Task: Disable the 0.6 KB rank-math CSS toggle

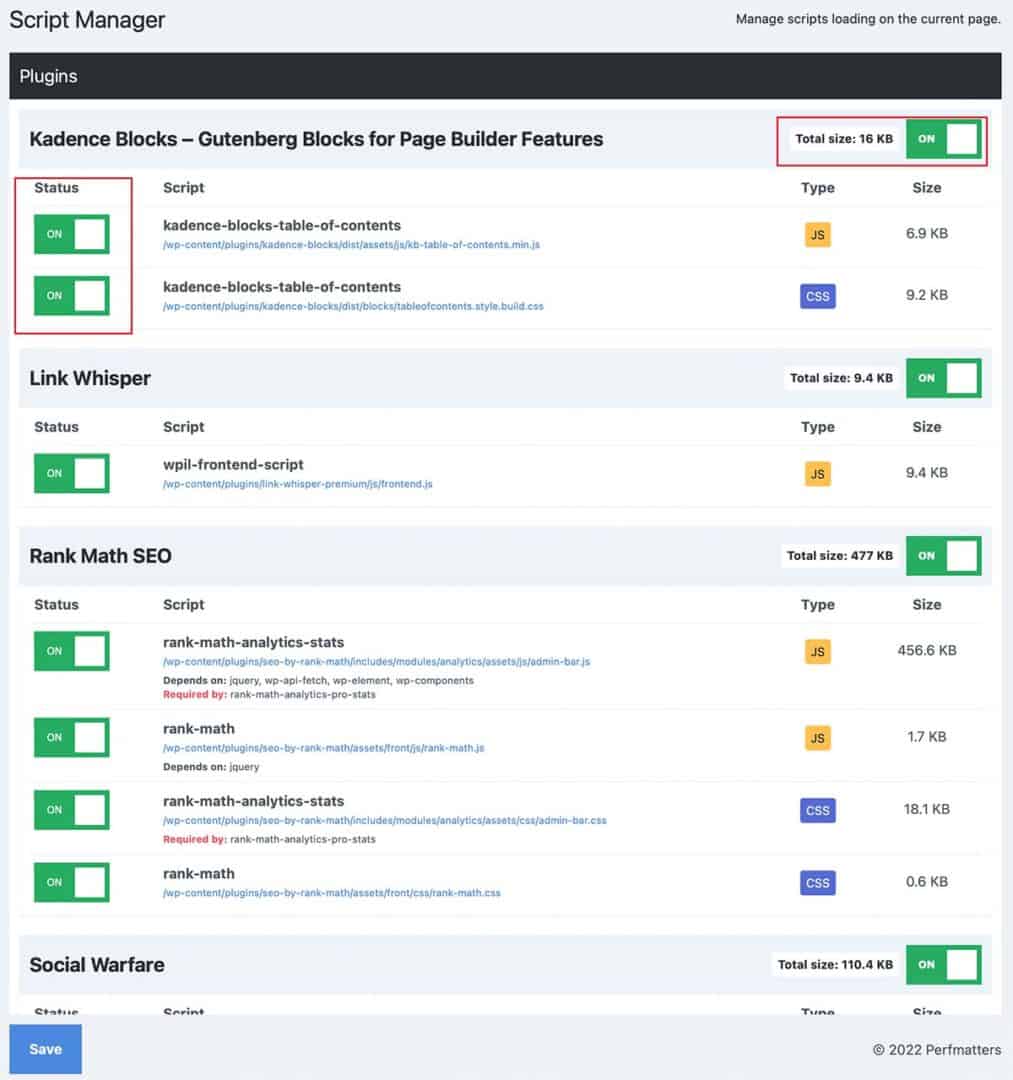Action: pyautogui.click(x=72, y=882)
